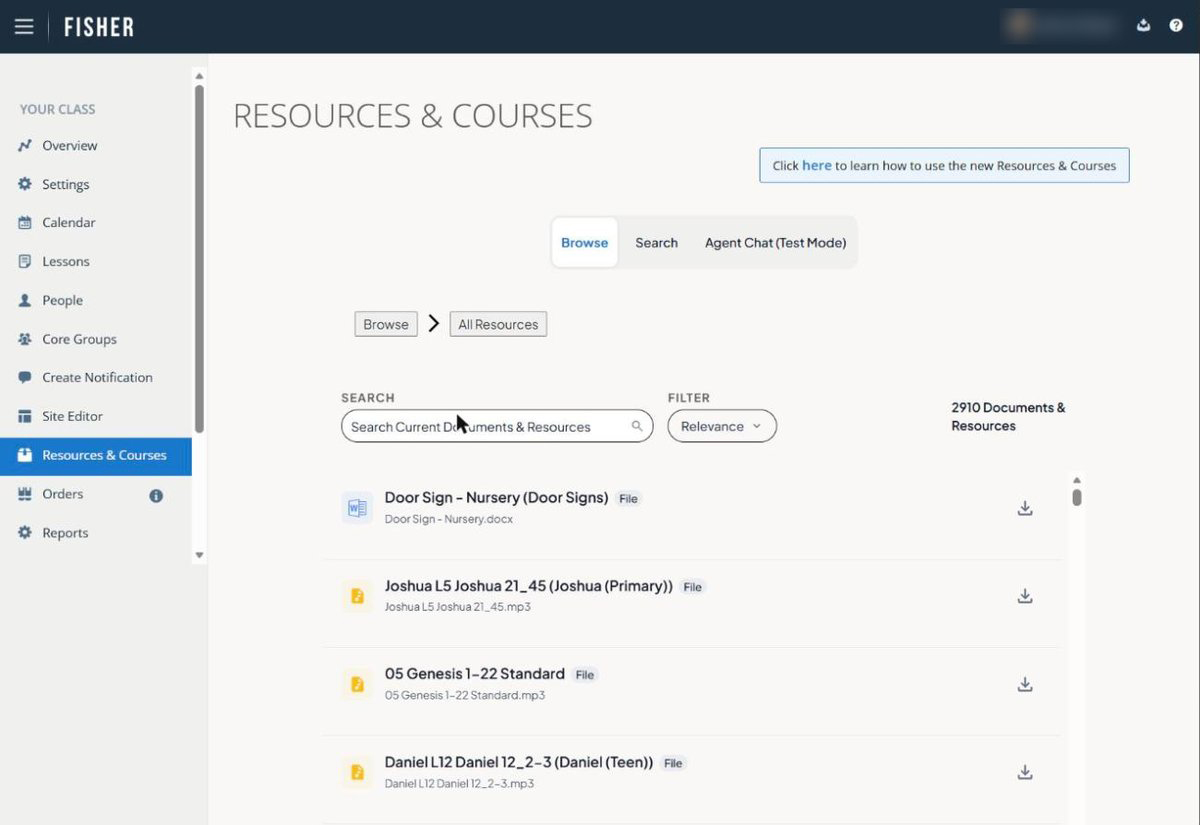Open the People section

pos(63,301)
